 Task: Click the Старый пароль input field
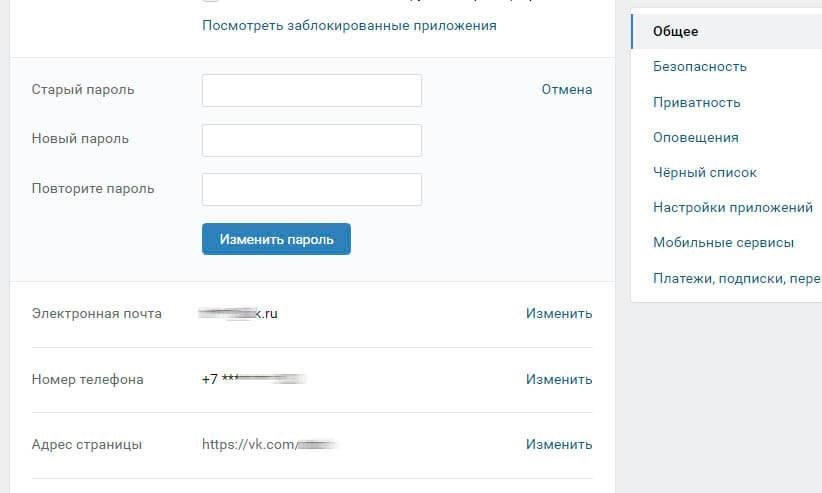tap(312, 90)
